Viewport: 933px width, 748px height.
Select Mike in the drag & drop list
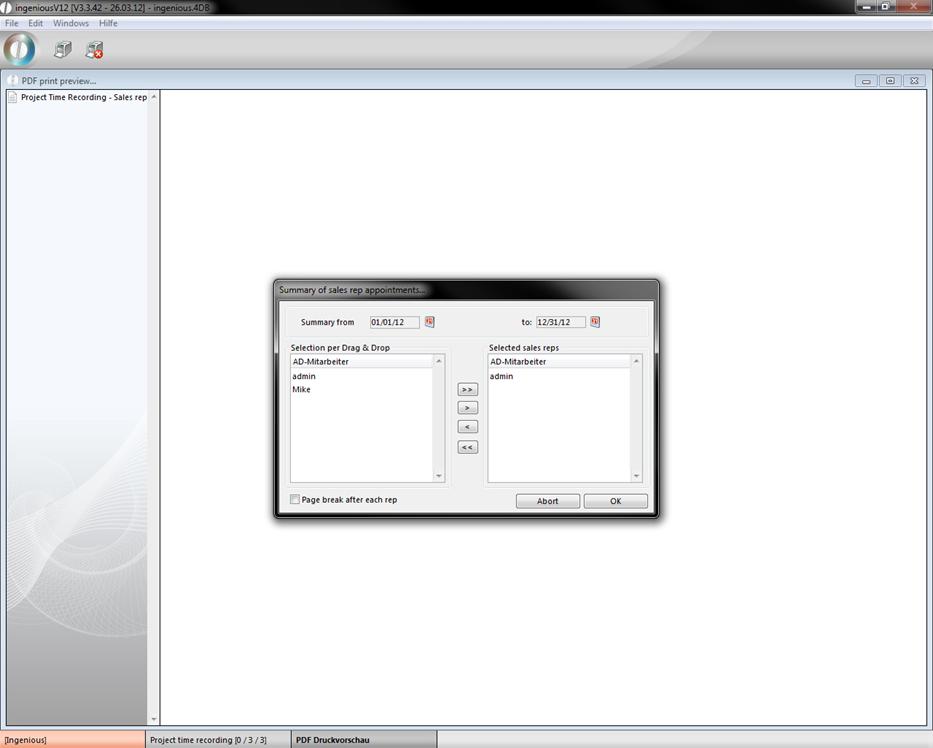pyautogui.click(x=301, y=390)
